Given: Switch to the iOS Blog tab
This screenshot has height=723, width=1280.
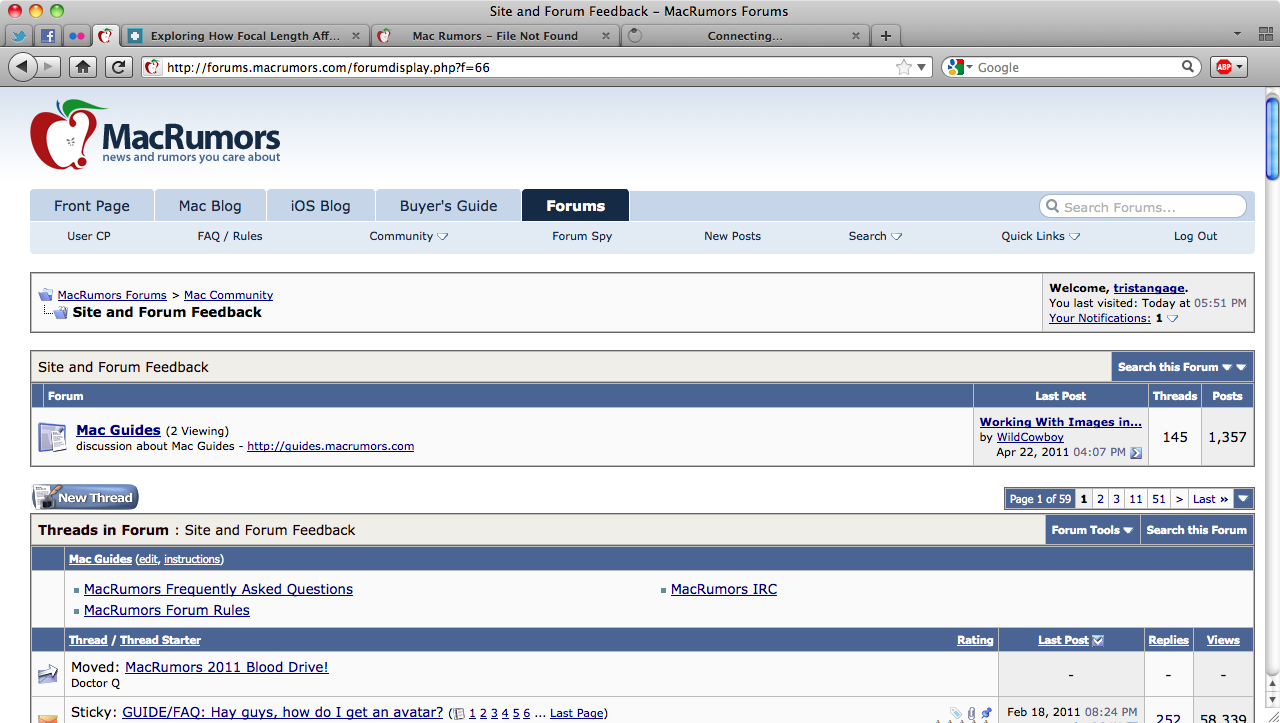Looking at the screenshot, I should pyautogui.click(x=320, y=205).
